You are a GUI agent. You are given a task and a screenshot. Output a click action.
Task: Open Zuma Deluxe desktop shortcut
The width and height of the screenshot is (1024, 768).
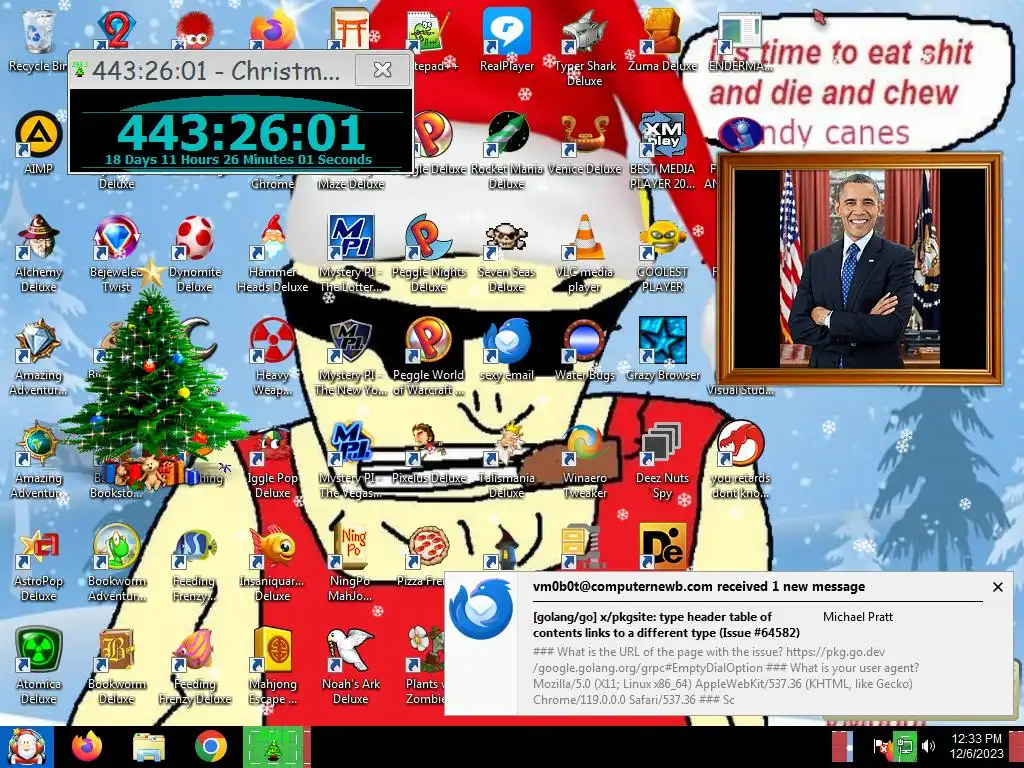662,40
